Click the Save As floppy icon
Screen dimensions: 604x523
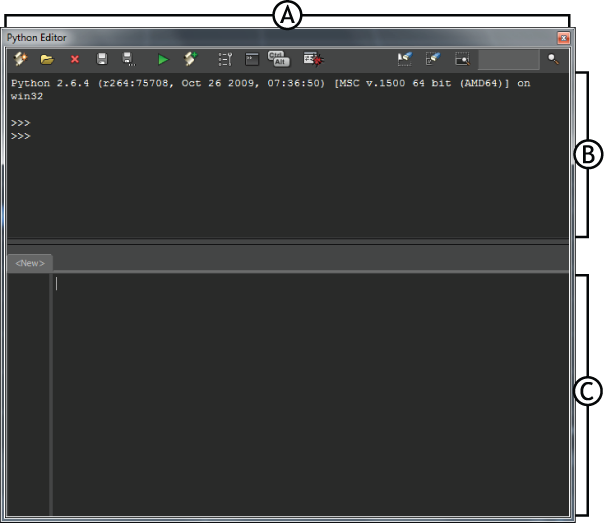click(129, 59)
